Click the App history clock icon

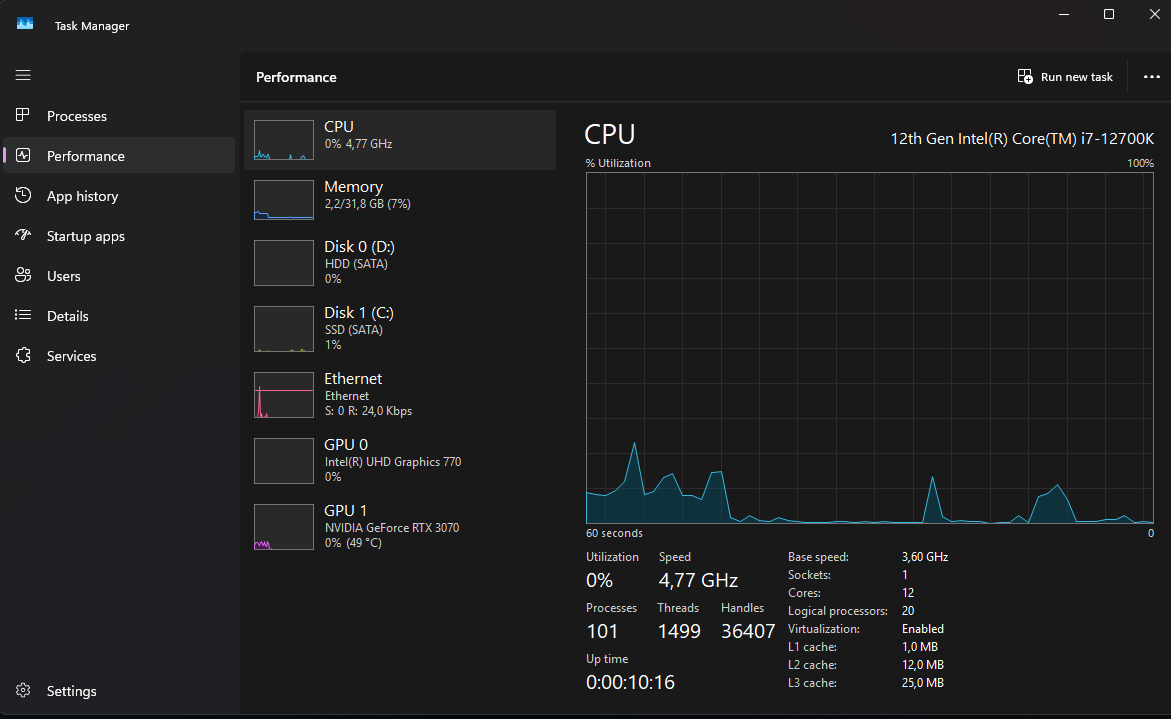23,195
